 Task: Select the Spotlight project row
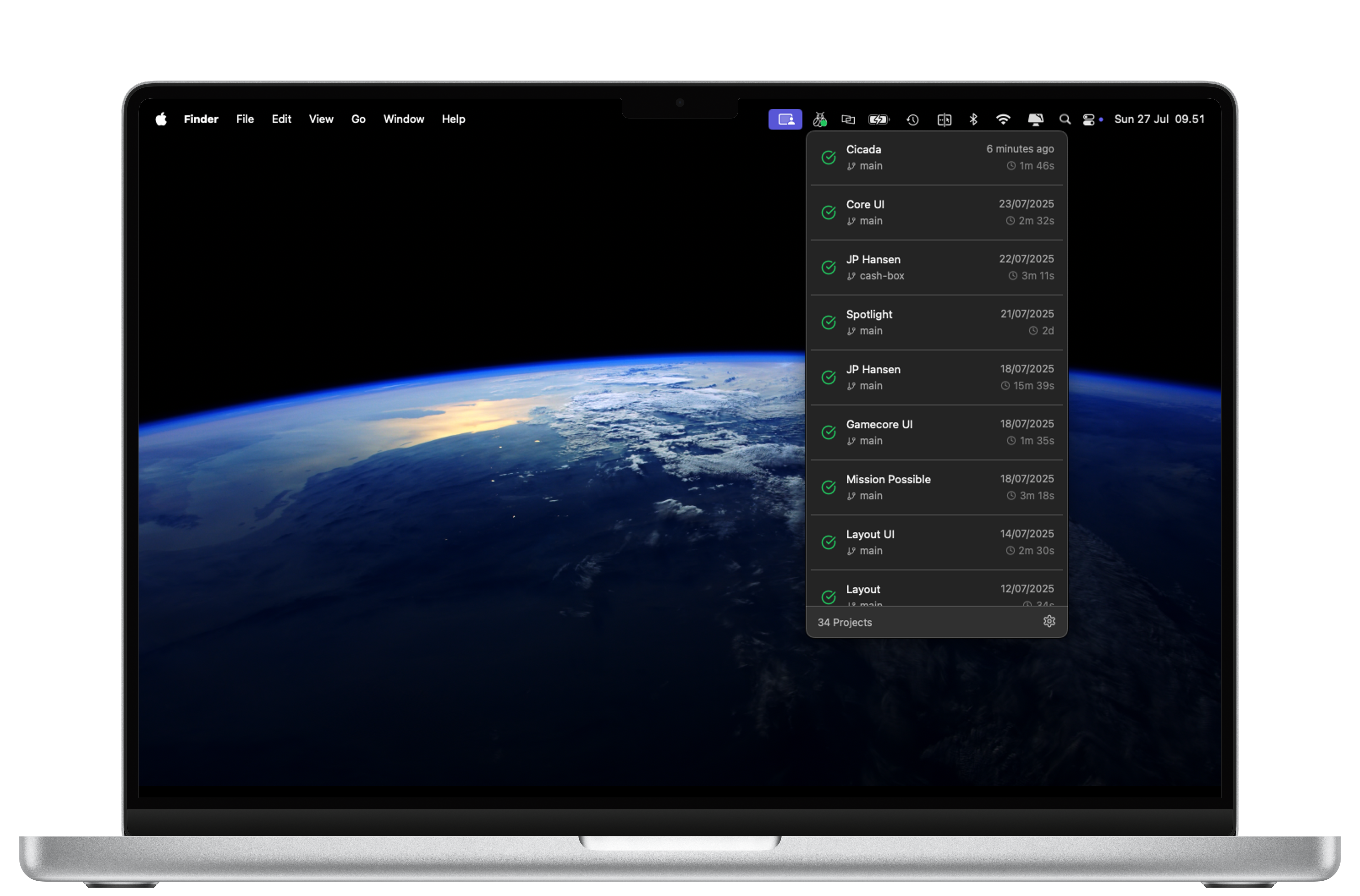coord(937,322)
